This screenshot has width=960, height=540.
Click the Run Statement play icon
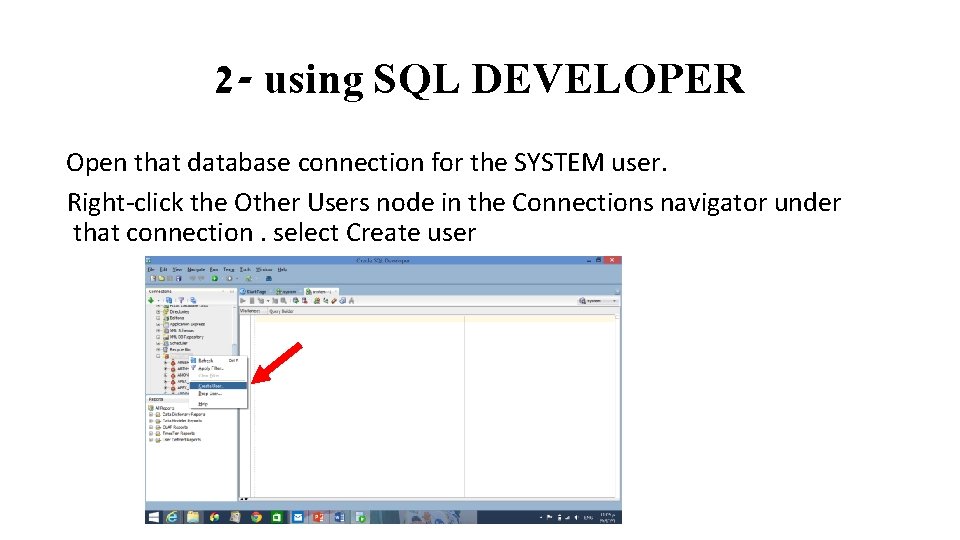coord(243,301)
